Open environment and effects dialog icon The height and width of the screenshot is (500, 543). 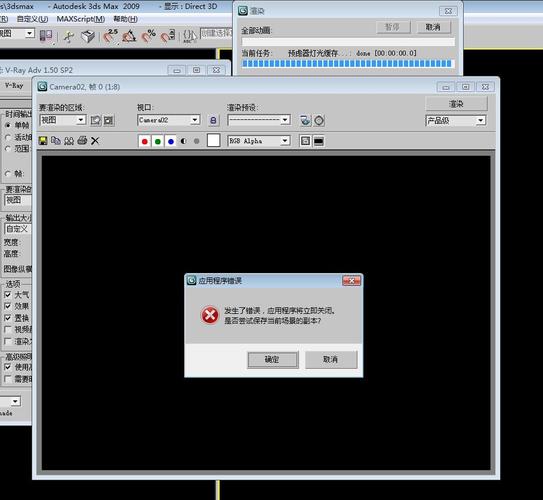pyautogui.click(x=319, y=120)
